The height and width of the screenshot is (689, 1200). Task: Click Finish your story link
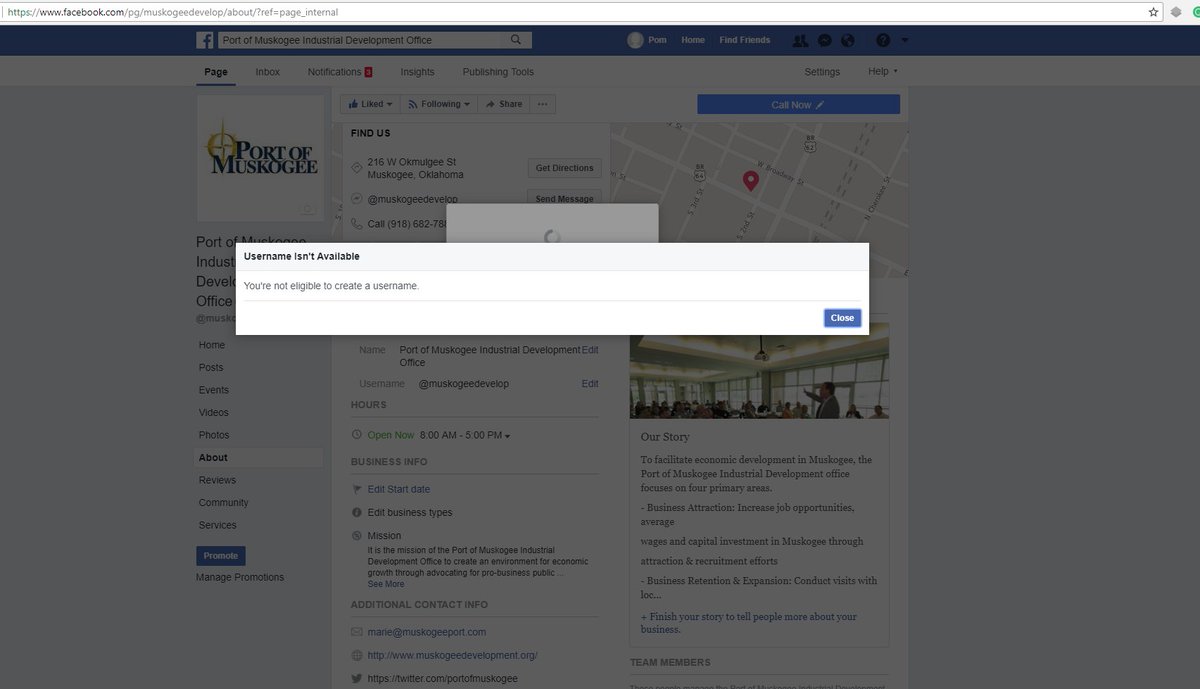749,623
